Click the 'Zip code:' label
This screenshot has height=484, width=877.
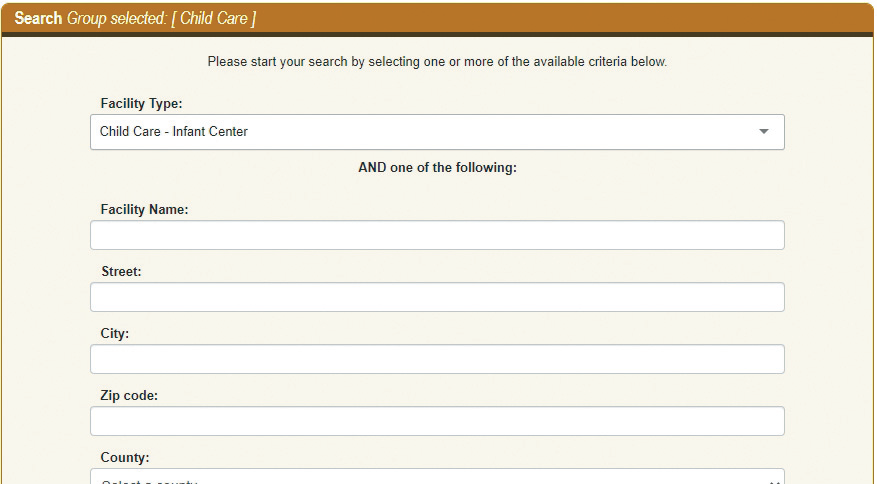coord(129,396)
